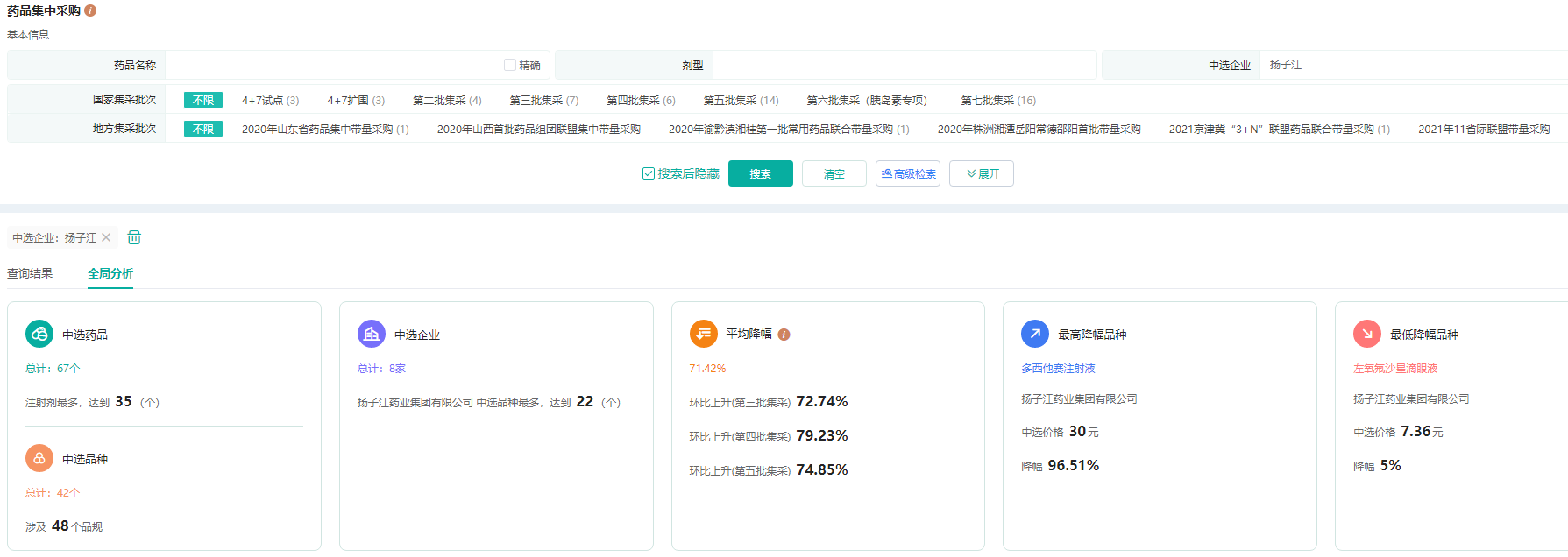Click the info icon next to 平均降幅
Image resolution: width=1568 pixels, height=557 pixels.
coord(784,335)
